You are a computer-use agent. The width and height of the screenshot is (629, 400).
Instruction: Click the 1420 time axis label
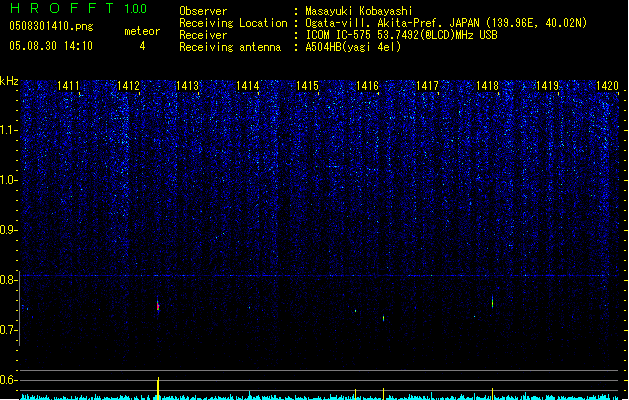(607, 86)
